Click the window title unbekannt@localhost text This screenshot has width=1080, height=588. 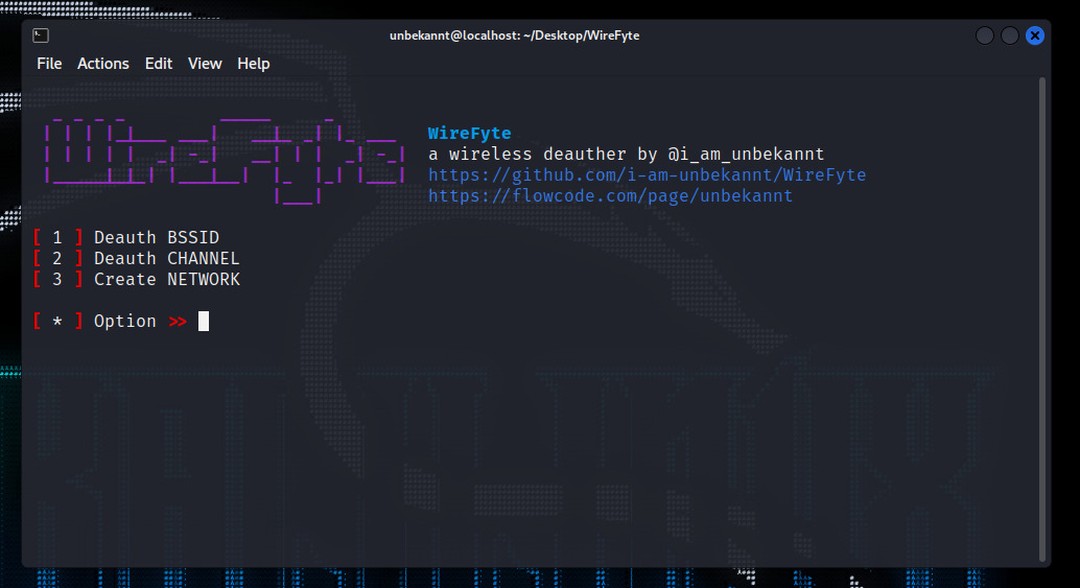pyautogui.click(x=515, y=35)
